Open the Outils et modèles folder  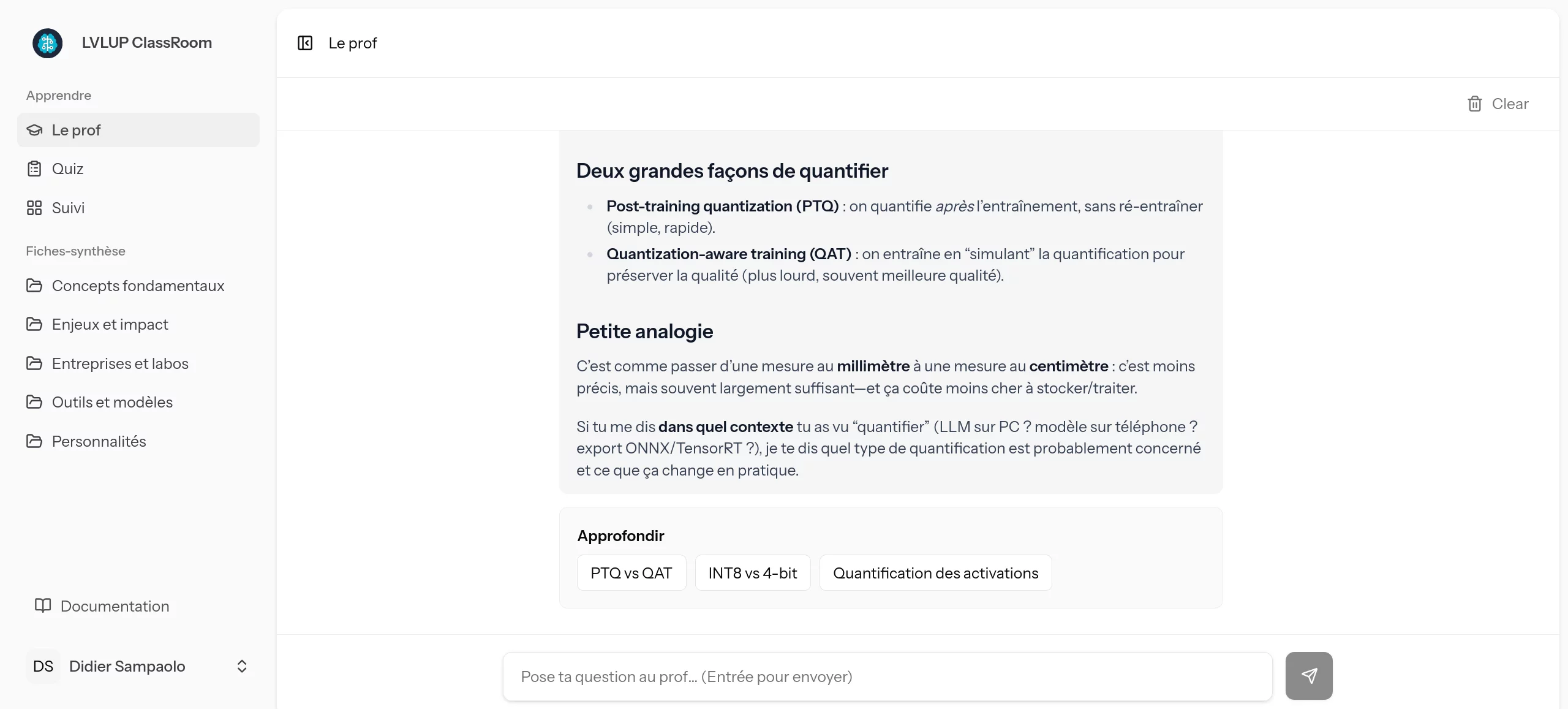point(112,402)
